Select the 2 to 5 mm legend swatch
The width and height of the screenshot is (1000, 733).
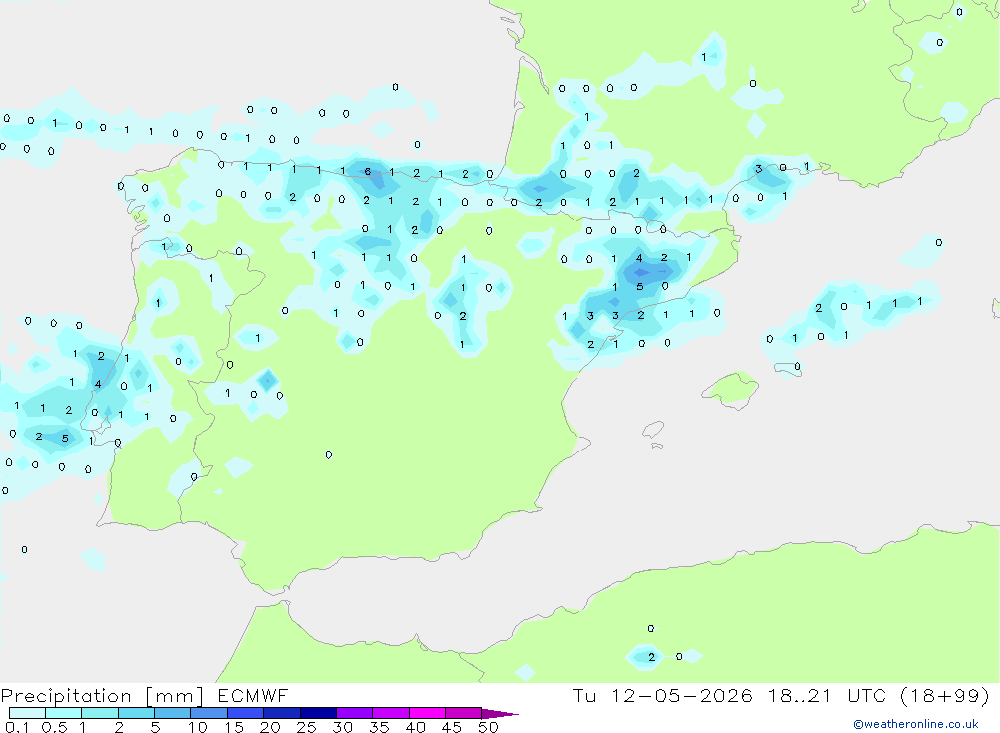tap(136, 713)
